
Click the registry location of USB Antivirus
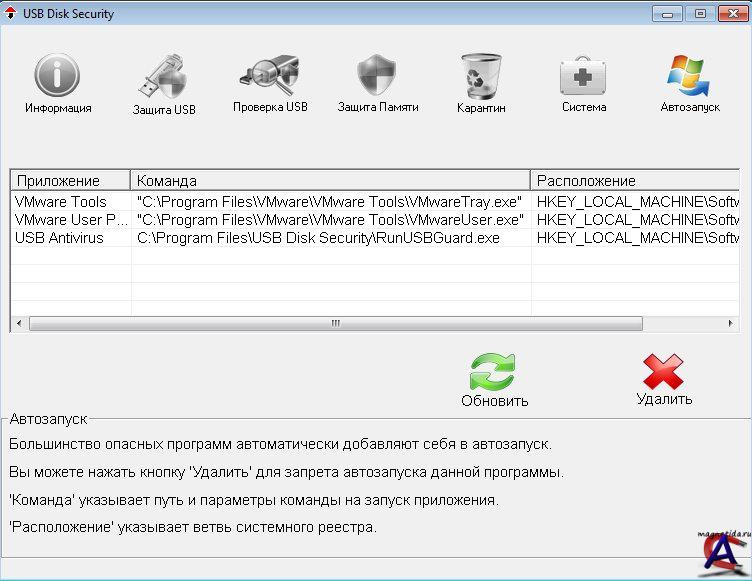click(x=635, y=238)
